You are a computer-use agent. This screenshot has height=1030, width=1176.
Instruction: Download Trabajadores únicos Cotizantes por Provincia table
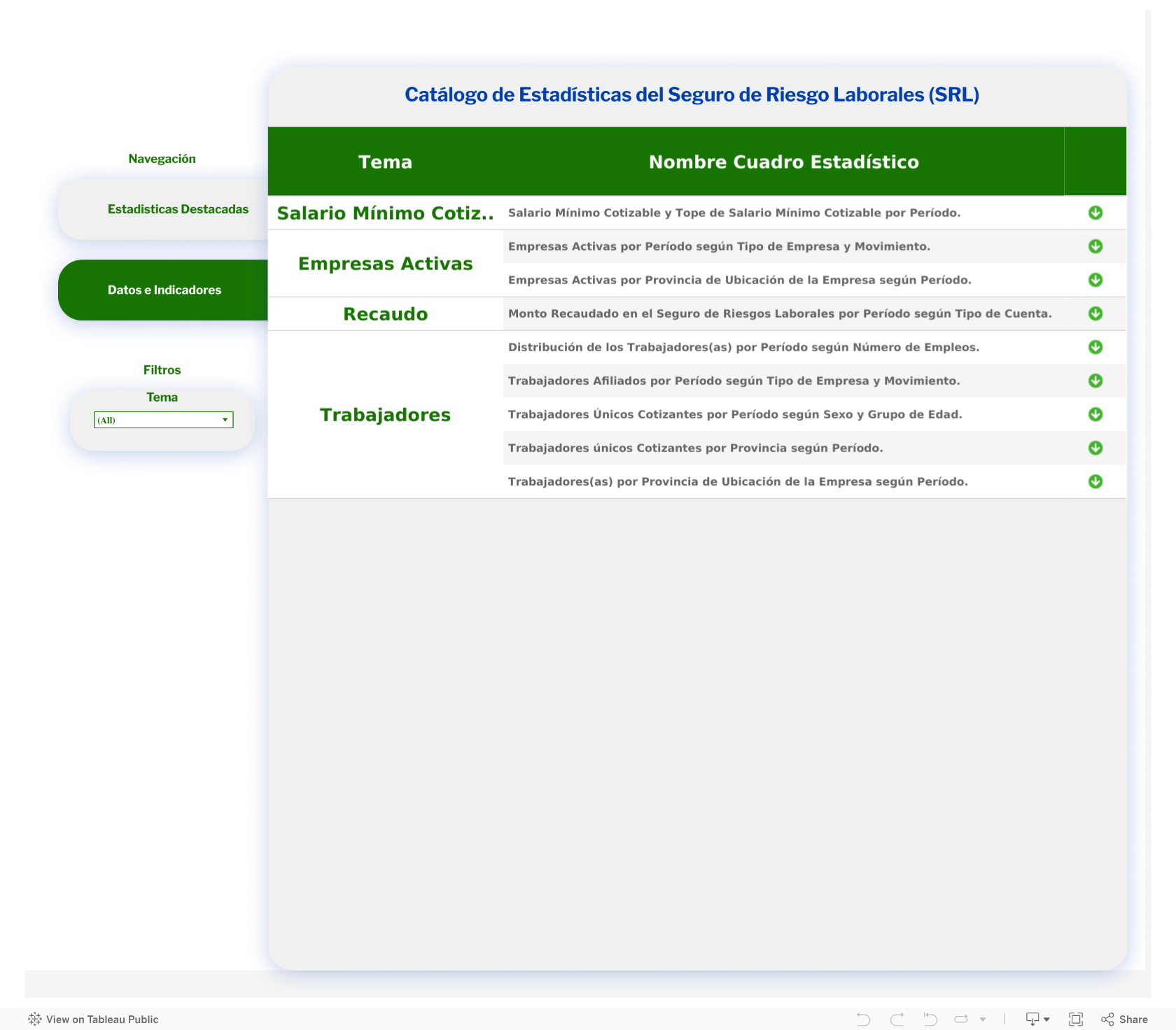click(1095, 448)
